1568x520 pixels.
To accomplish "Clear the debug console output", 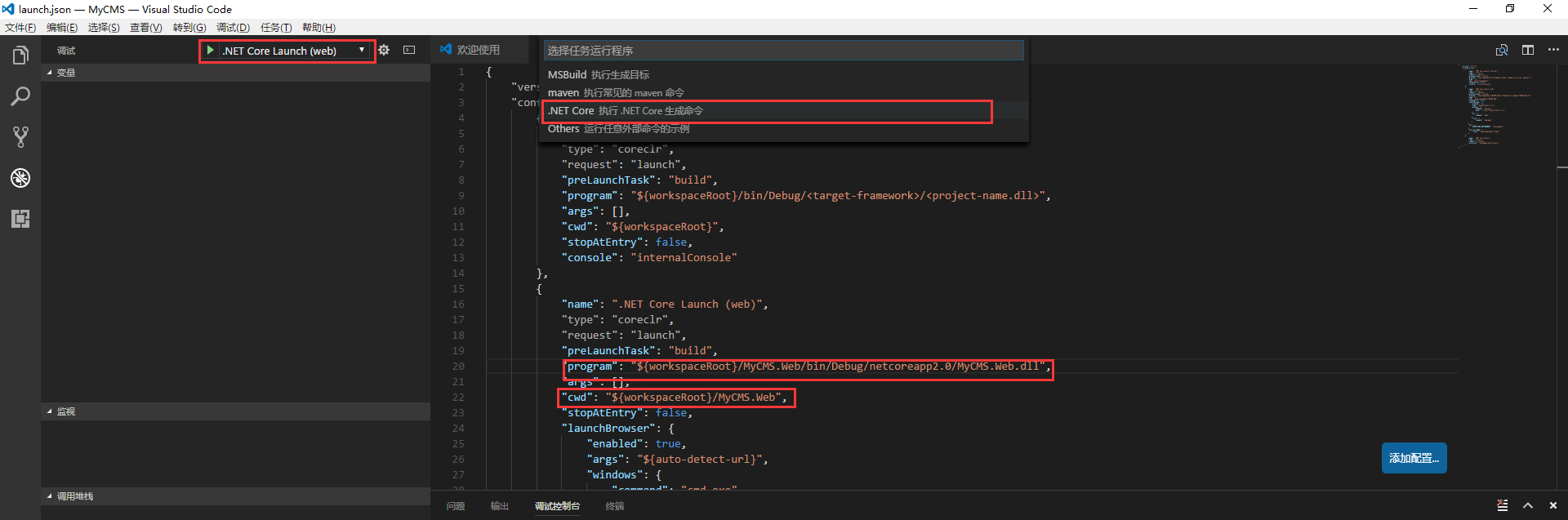I will 1503,505.
